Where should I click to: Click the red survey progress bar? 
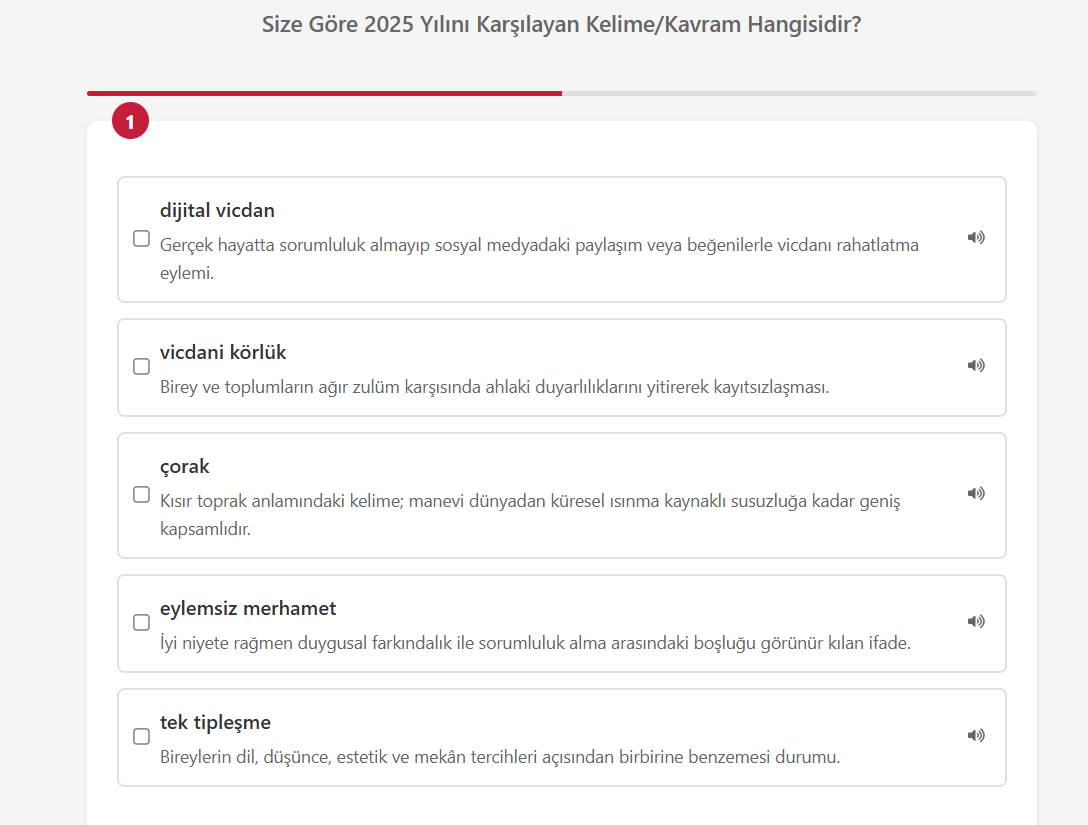click(324, 93)
